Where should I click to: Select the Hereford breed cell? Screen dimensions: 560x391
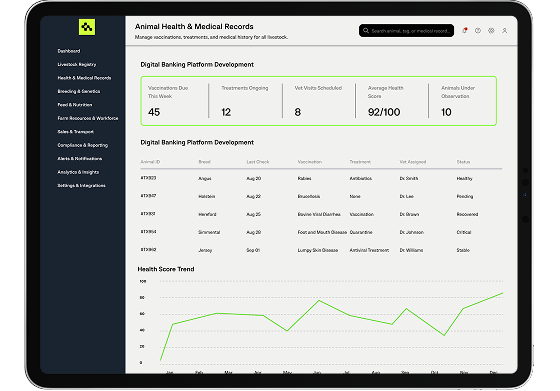(x=207, y=214)
